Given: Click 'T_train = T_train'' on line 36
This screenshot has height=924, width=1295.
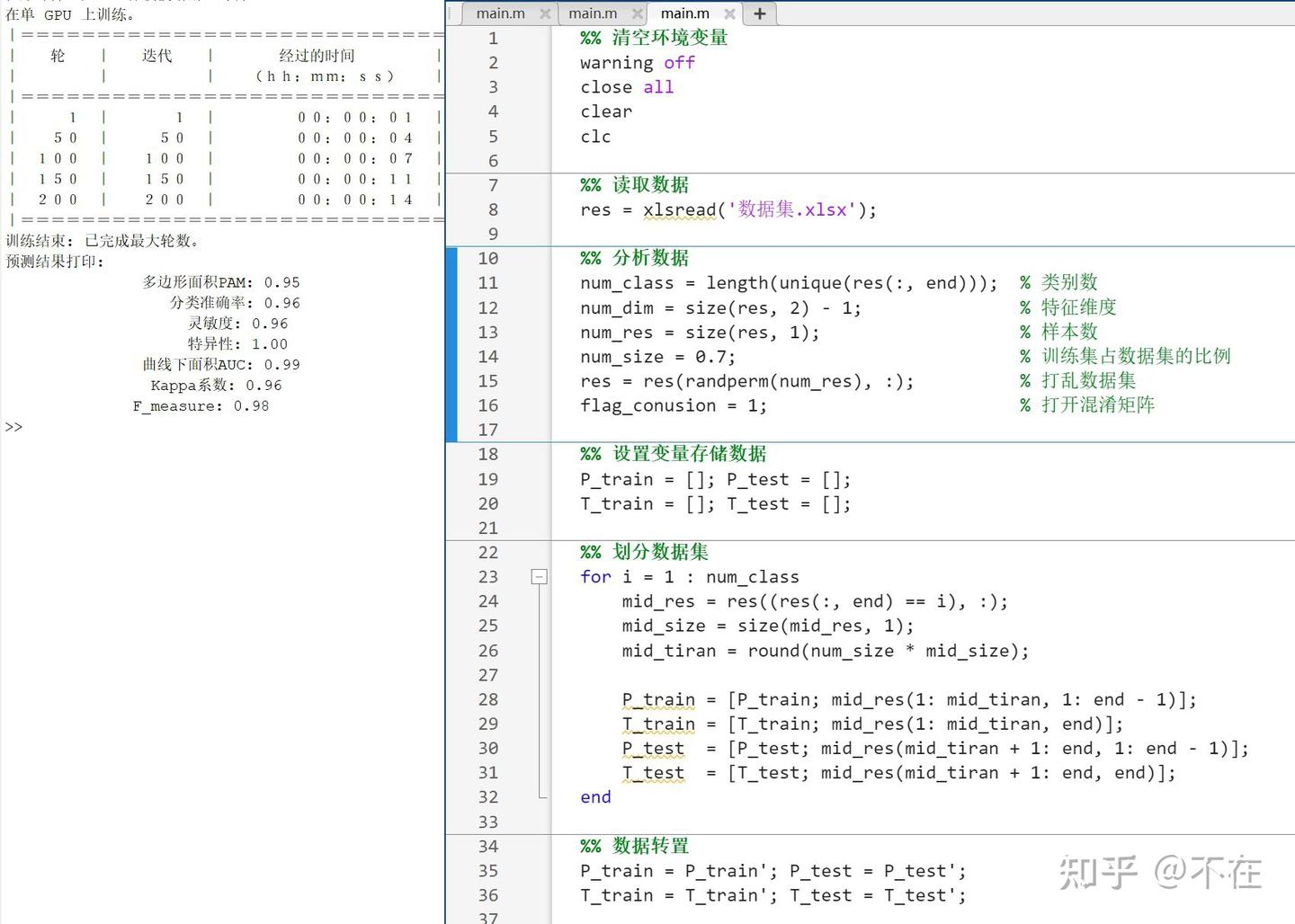Looking at the screenshot, I should point(679,895).
